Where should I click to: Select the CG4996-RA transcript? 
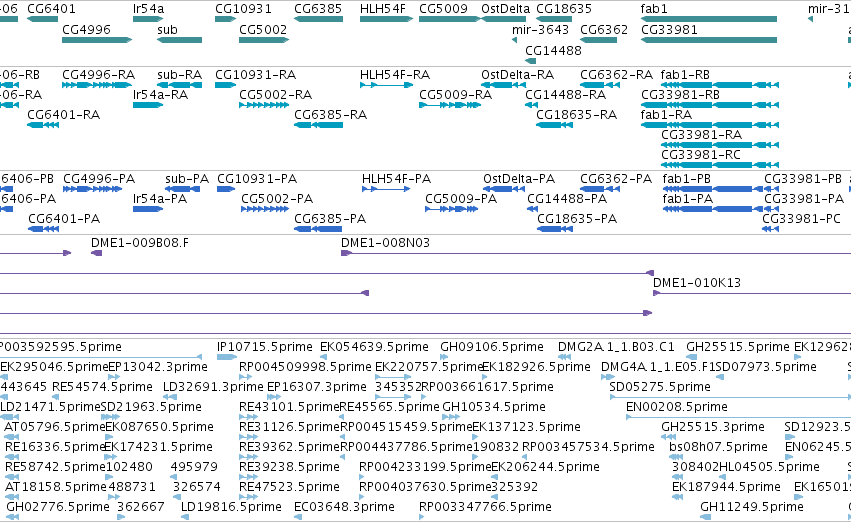click(x=97, y=85)
